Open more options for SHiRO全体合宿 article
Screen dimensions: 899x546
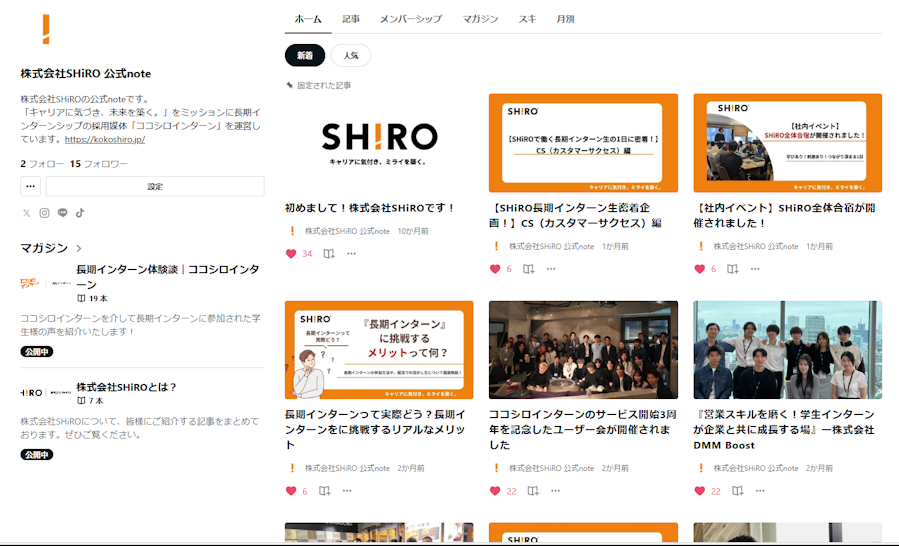click(755, 268)
